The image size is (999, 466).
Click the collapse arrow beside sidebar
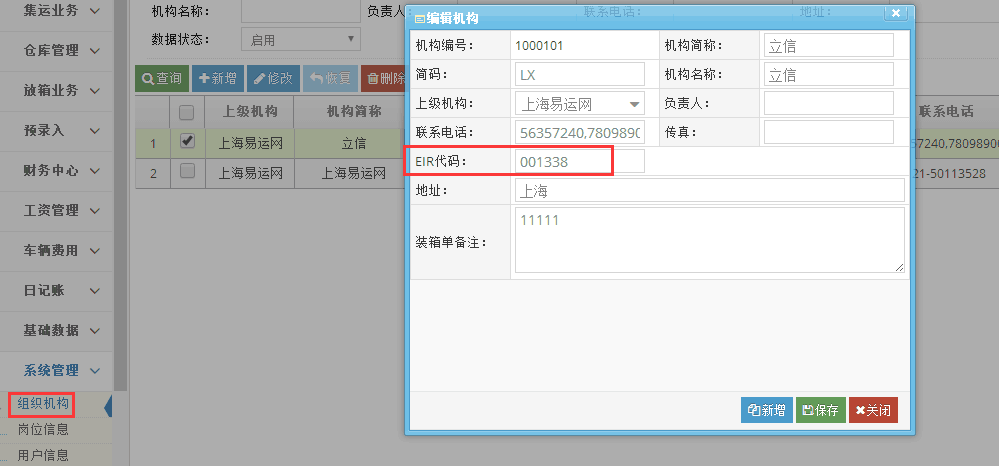108,405
